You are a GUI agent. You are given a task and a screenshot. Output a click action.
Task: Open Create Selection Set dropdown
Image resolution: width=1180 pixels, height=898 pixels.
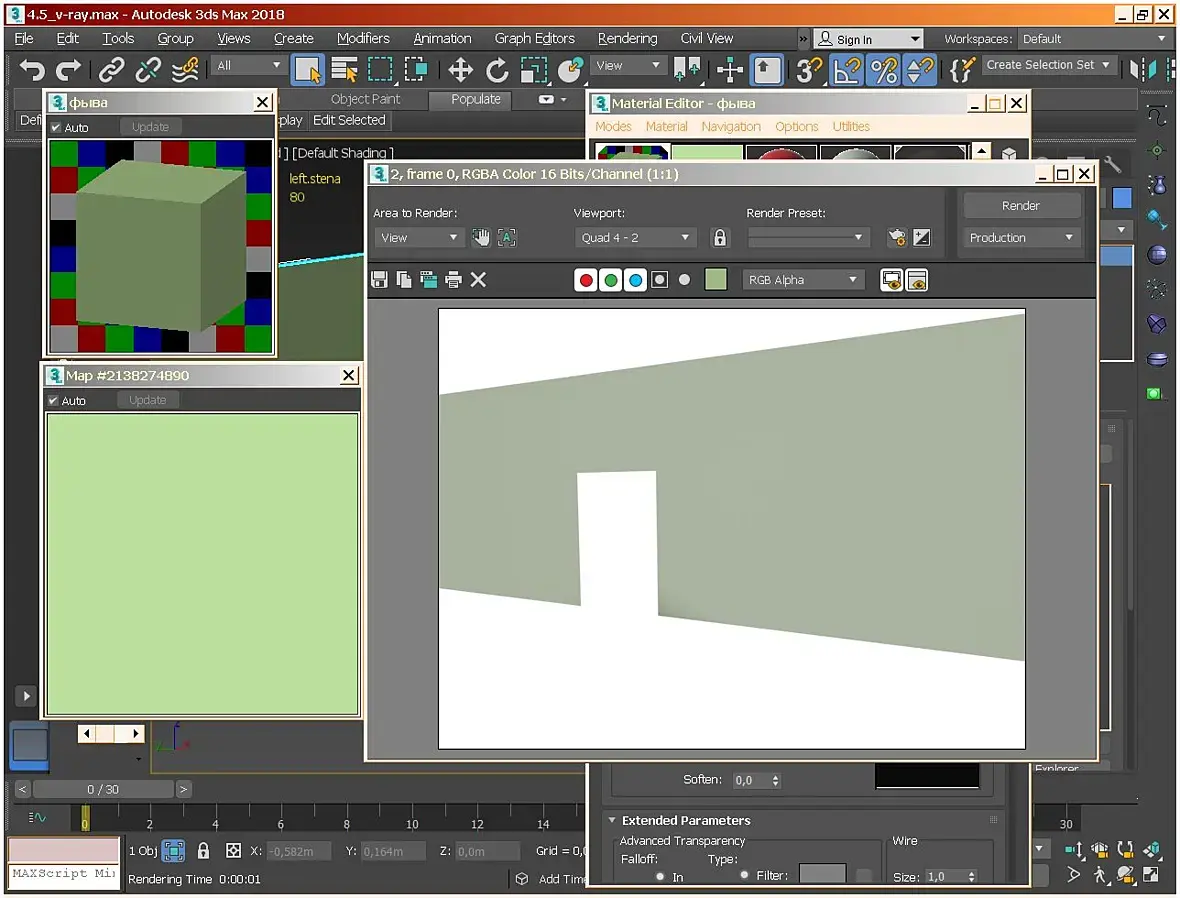tap(1048, 65)
